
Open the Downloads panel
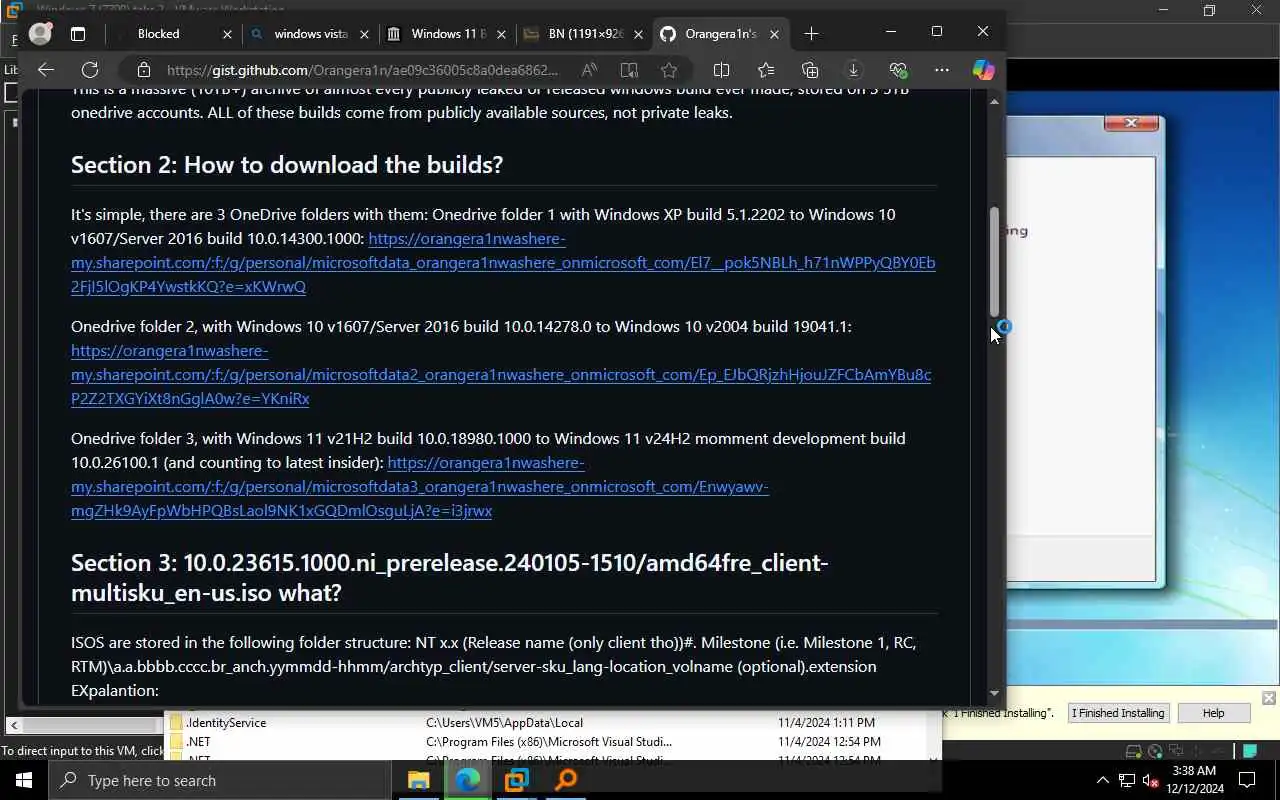(x=853, y=70)
